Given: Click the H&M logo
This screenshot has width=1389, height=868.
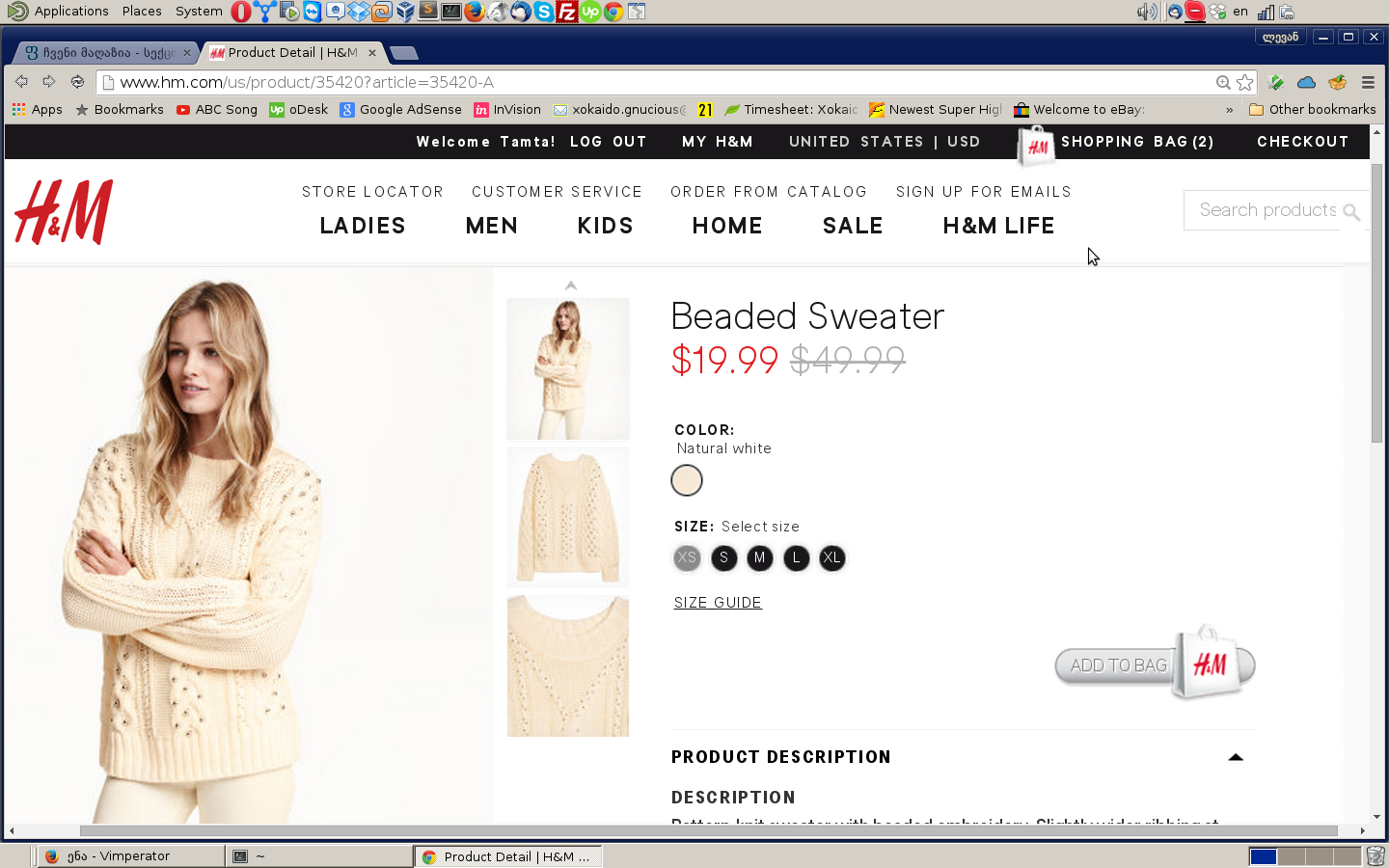Looking at the screenshot, I should coord(64,212).
